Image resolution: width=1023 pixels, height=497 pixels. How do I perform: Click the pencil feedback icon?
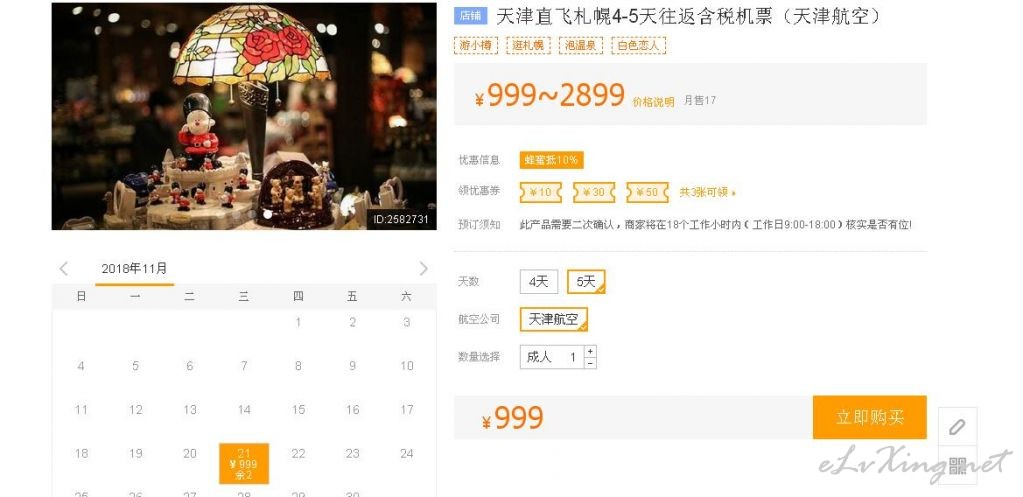click(x=957, y=427)
